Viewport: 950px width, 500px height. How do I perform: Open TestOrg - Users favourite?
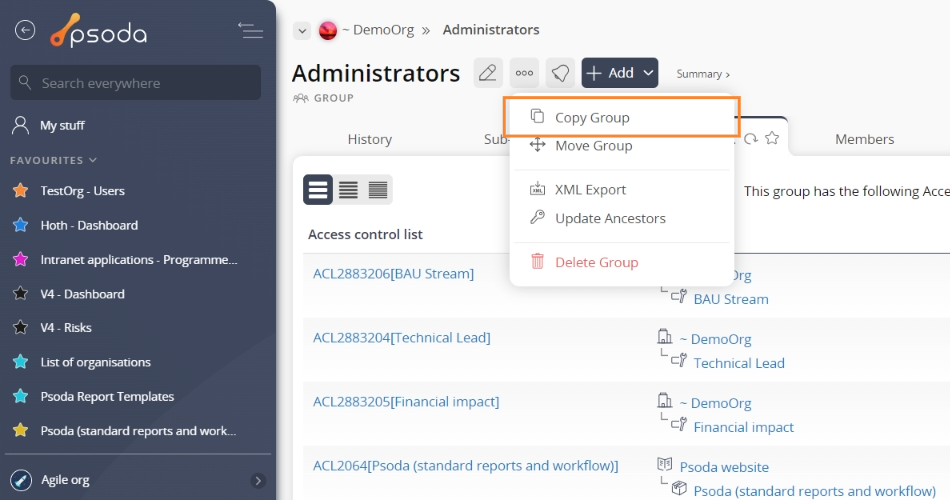click(x=82, y=190)
